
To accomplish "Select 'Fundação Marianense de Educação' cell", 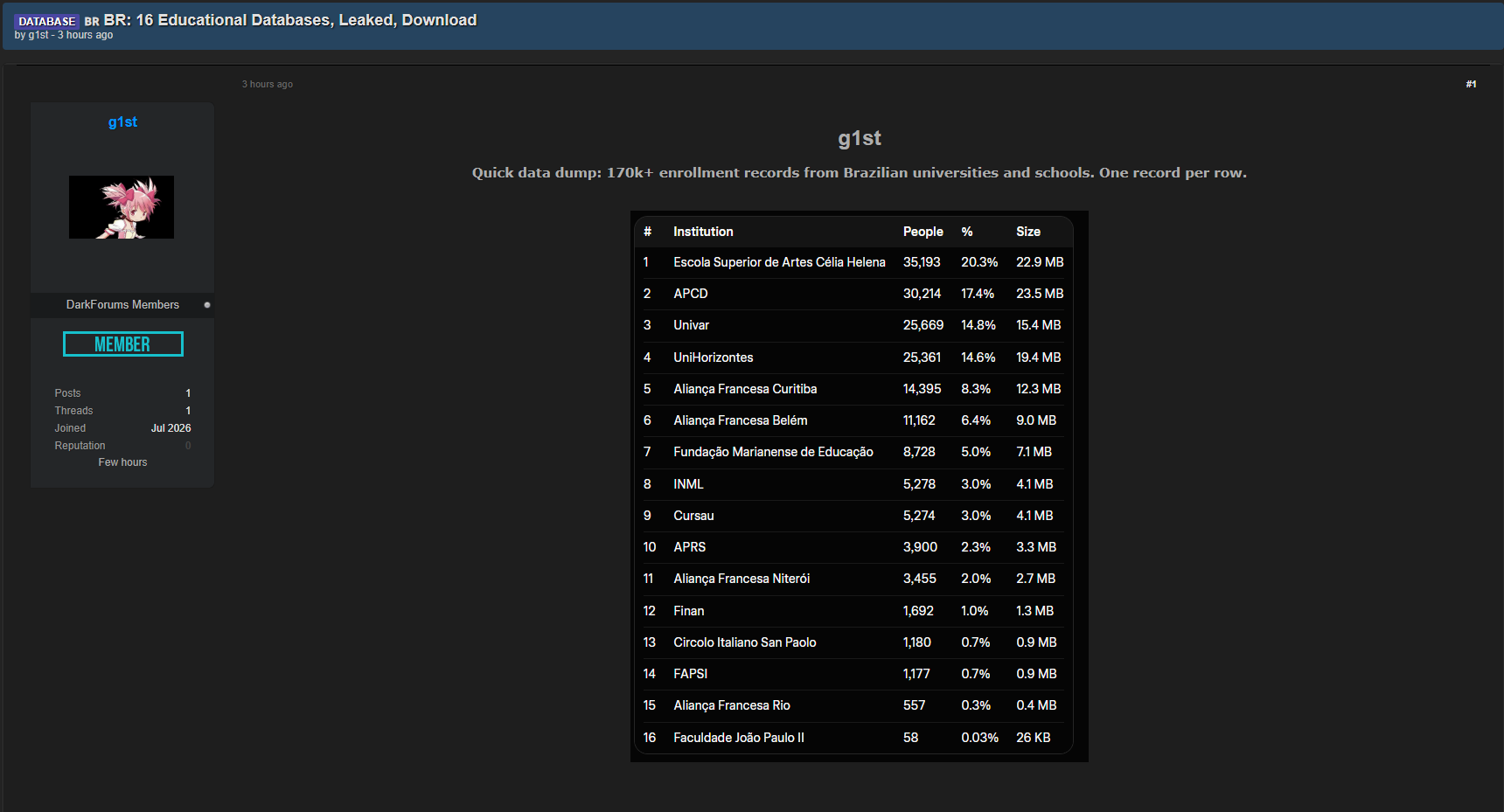I will tap(773, 452).
